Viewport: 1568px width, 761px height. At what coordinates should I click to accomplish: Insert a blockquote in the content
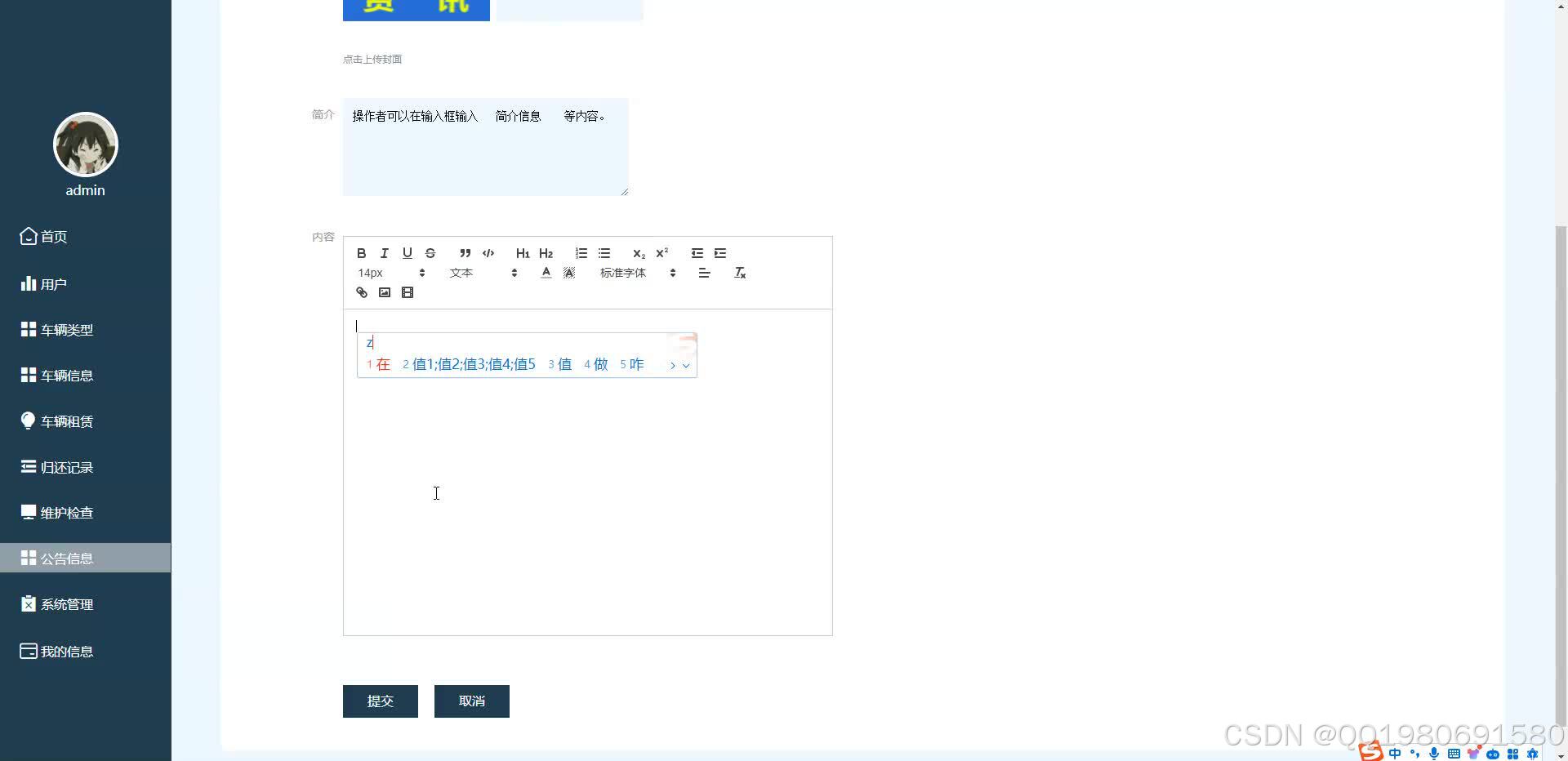(x=465, y=253)
